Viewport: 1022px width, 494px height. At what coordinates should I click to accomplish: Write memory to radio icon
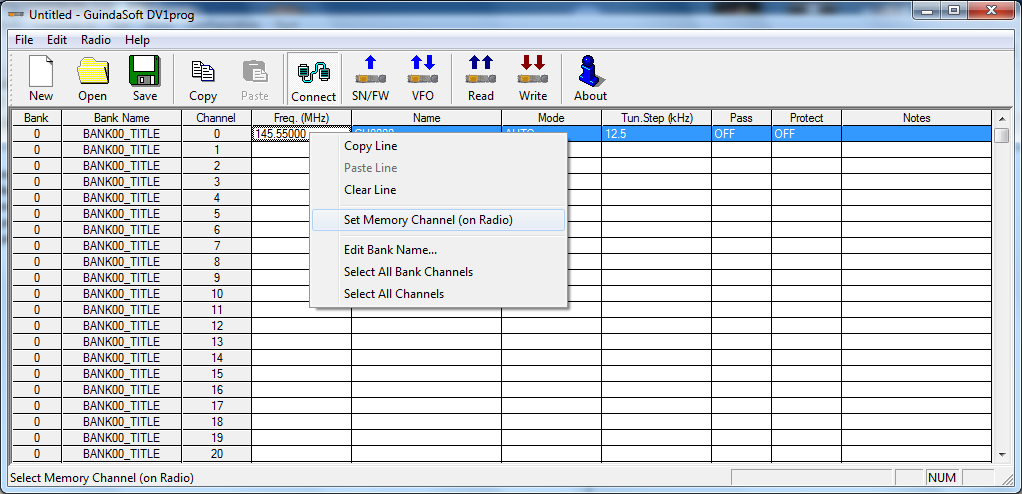[x=533, y=78]
